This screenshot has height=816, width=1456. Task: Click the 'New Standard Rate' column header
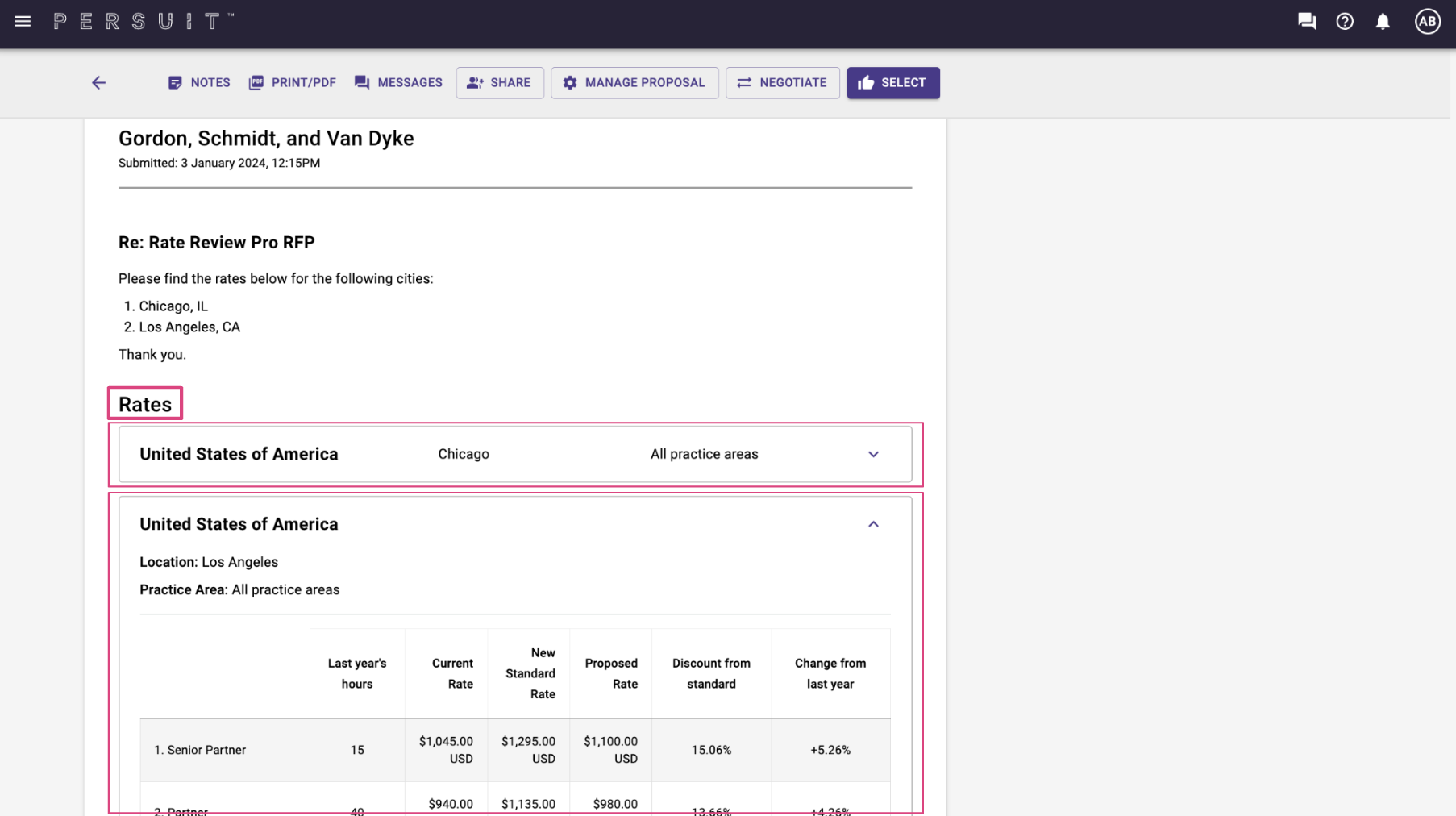tap(530, 674)
